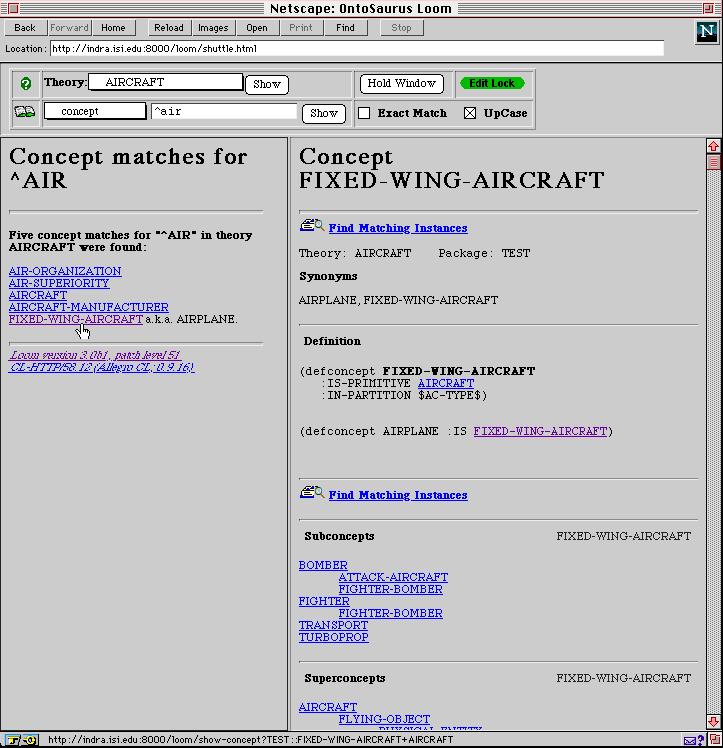Open the AIR-ORGANIZATION link
Viewport: 723px width, 748px height.
point(65,271)
